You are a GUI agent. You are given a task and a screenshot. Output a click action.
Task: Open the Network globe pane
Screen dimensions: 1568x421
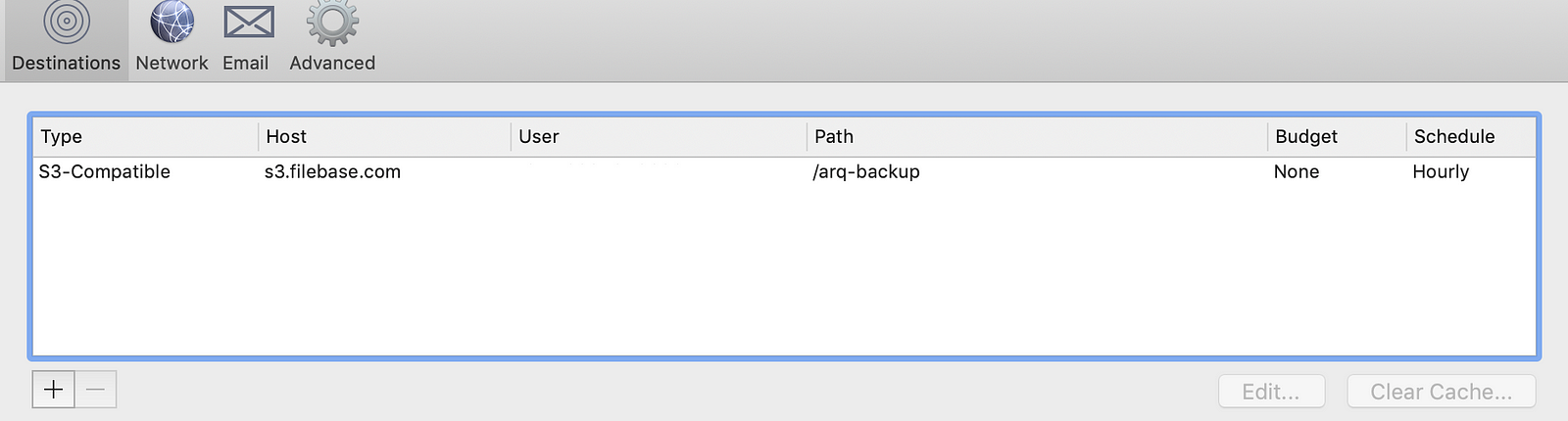coord(171,39)
